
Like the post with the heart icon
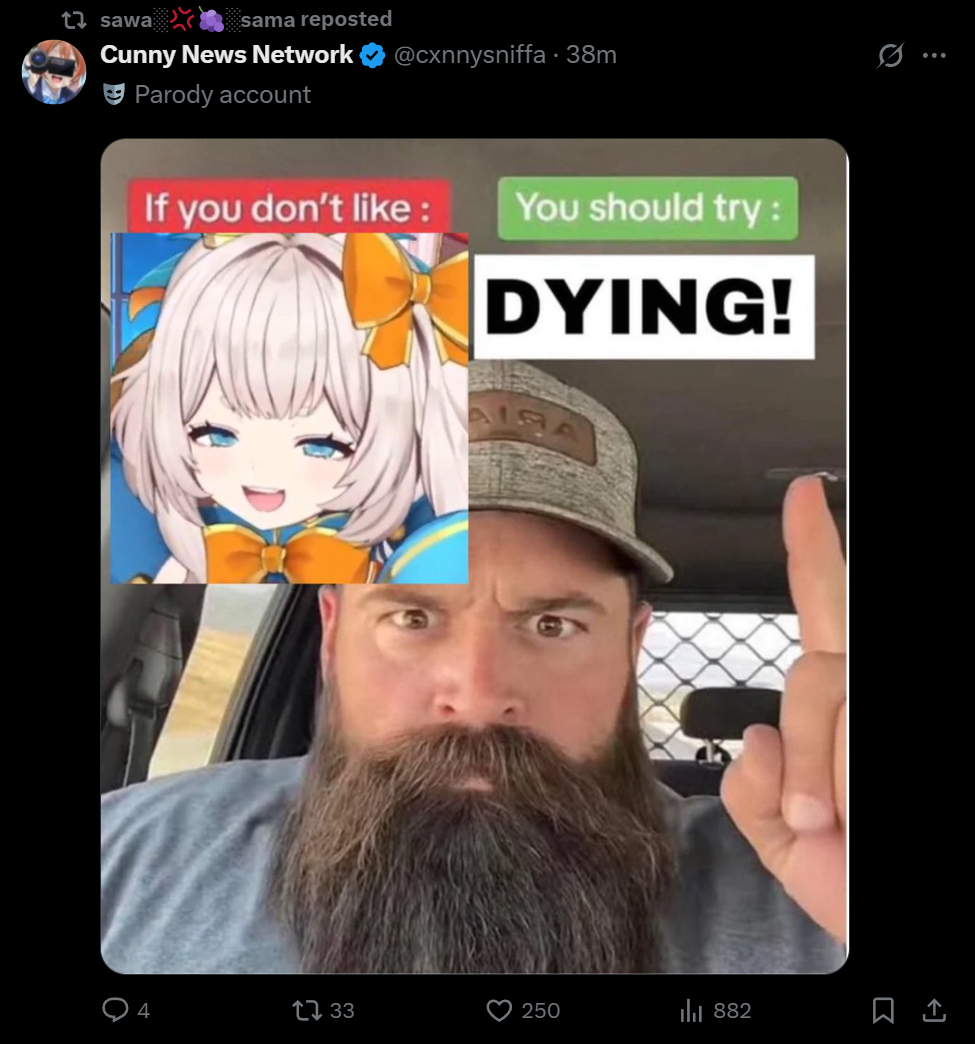point(499,1010)
